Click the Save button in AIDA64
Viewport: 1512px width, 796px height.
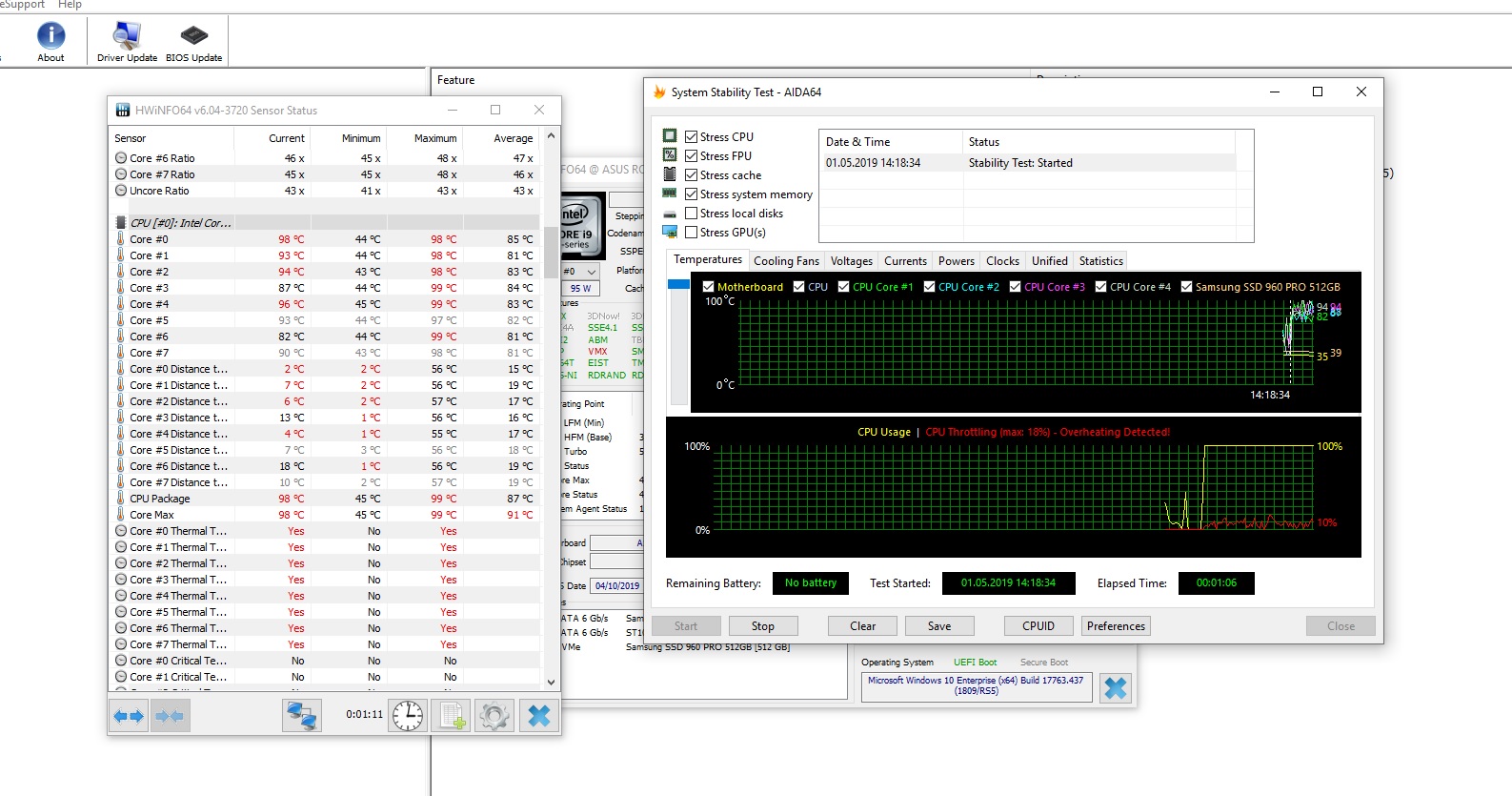tap(939, 626)
